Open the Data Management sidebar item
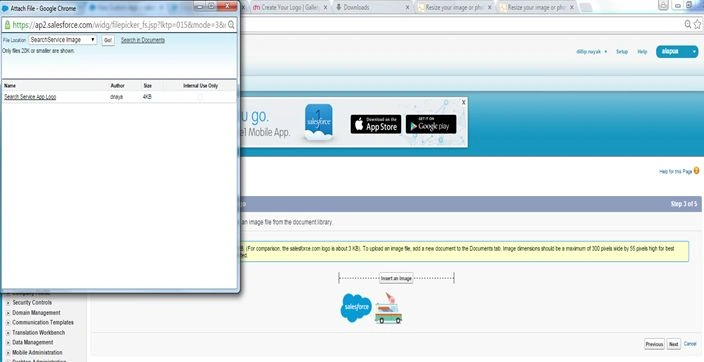 pos(33,343)
